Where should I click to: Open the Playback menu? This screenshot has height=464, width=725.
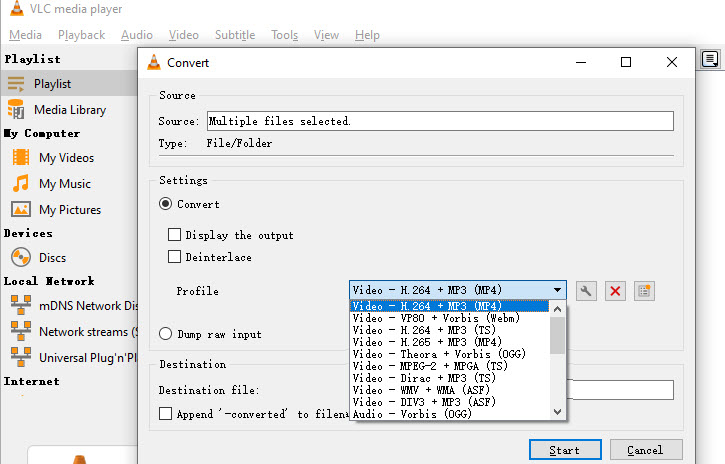[x=81, y=35]
